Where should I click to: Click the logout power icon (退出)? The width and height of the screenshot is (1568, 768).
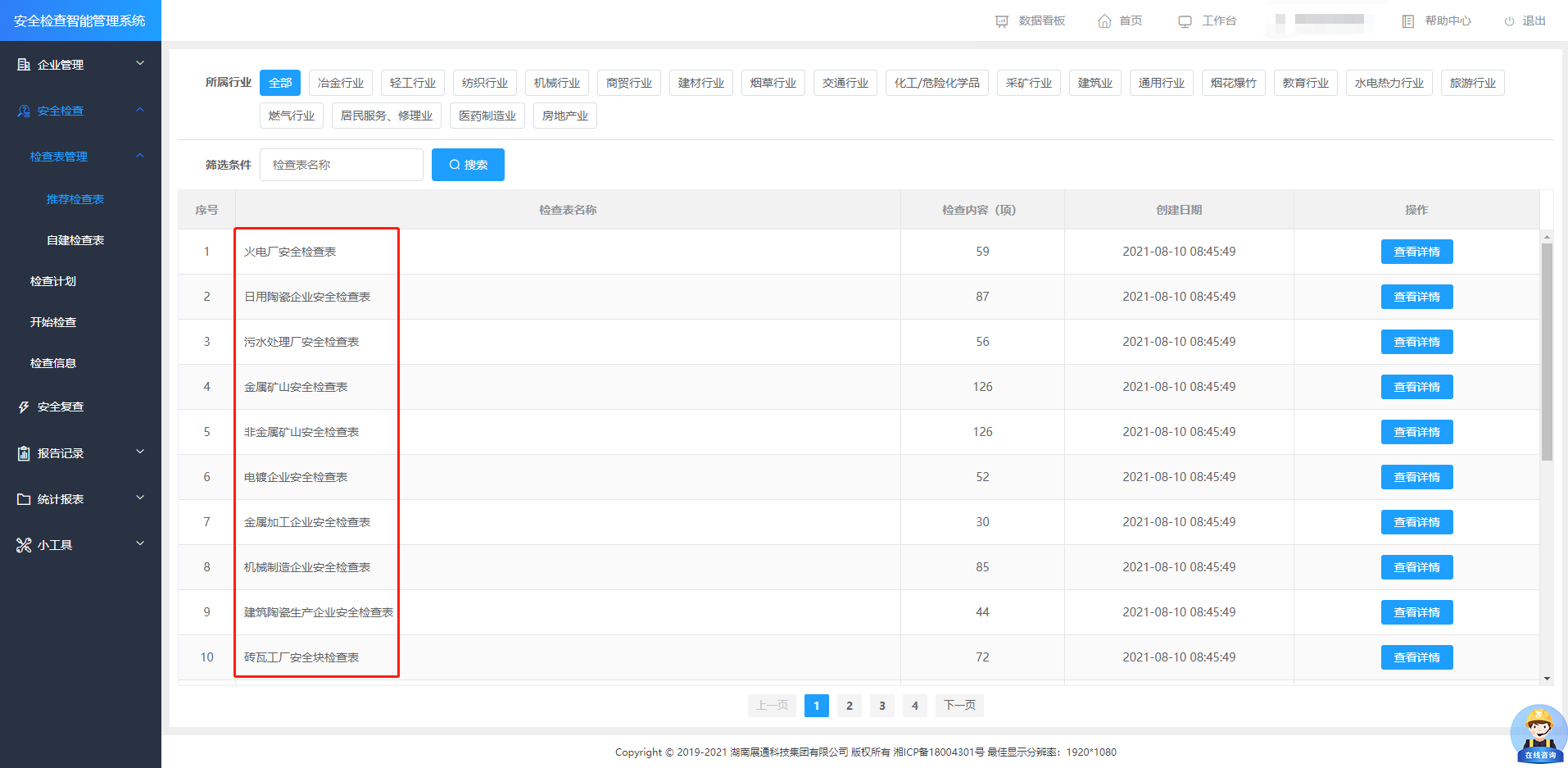click(x=1509, y=21)
